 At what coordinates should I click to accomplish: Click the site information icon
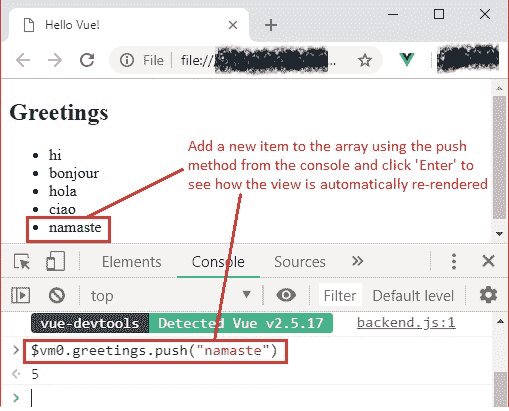[x=127, y=60]
